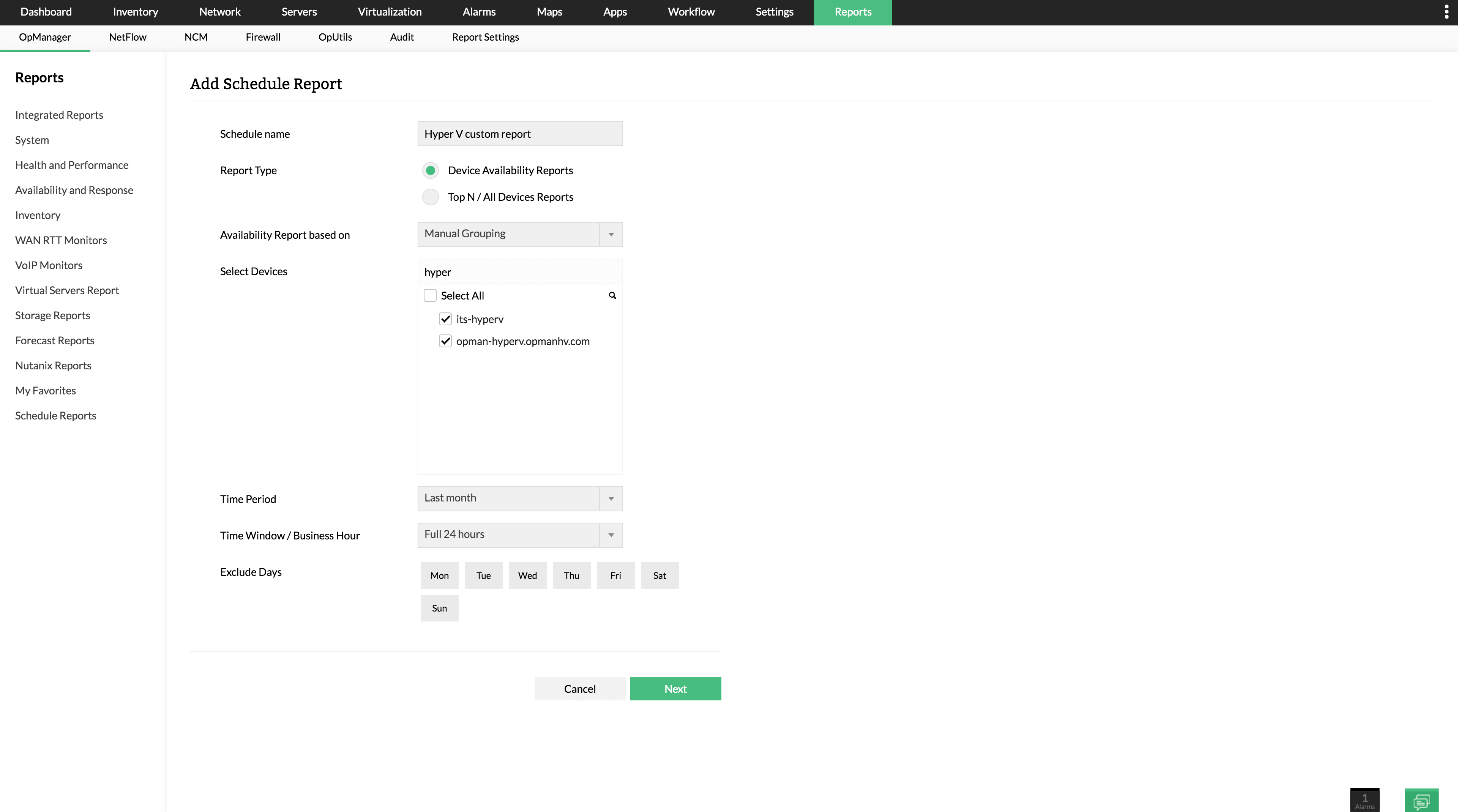This screenshot has height=812, width=1458.
Task: Exclude Sat from the report days
Action: tap(660, 575)
